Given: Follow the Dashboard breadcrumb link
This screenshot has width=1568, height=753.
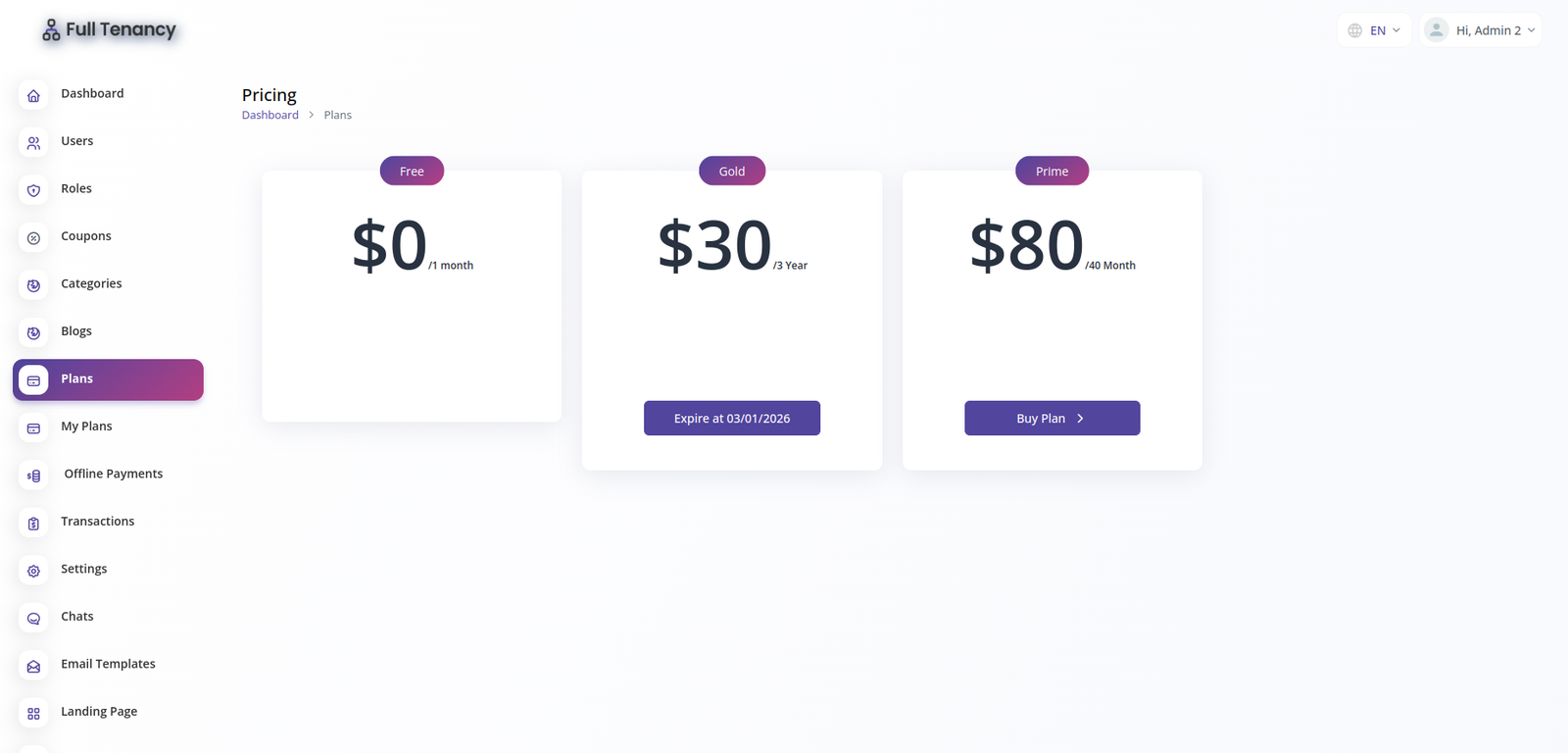Looking at the screenshot, I should (270, 115).
